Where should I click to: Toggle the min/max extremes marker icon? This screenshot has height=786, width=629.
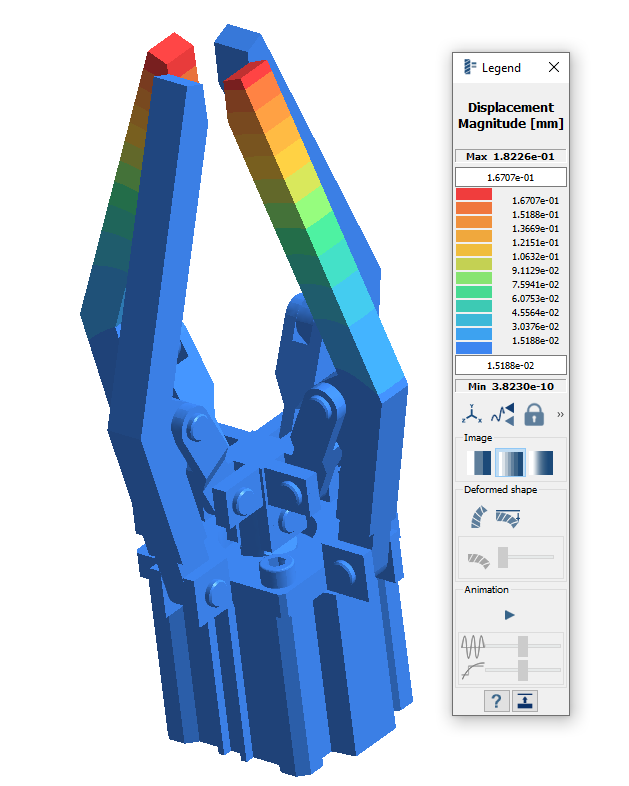coord(503,415)
